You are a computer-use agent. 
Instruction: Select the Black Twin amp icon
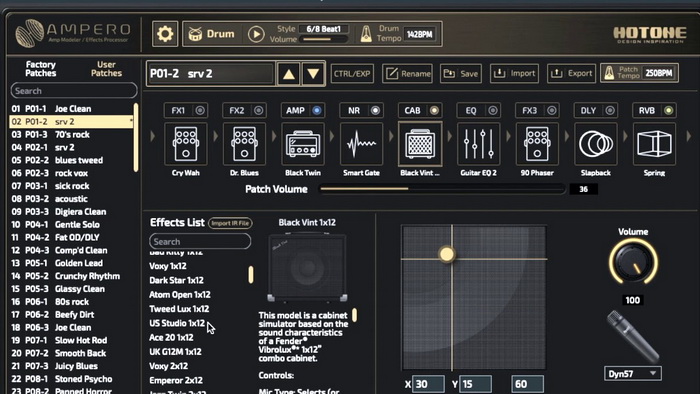pyautogui.click(x=303, y=144)
